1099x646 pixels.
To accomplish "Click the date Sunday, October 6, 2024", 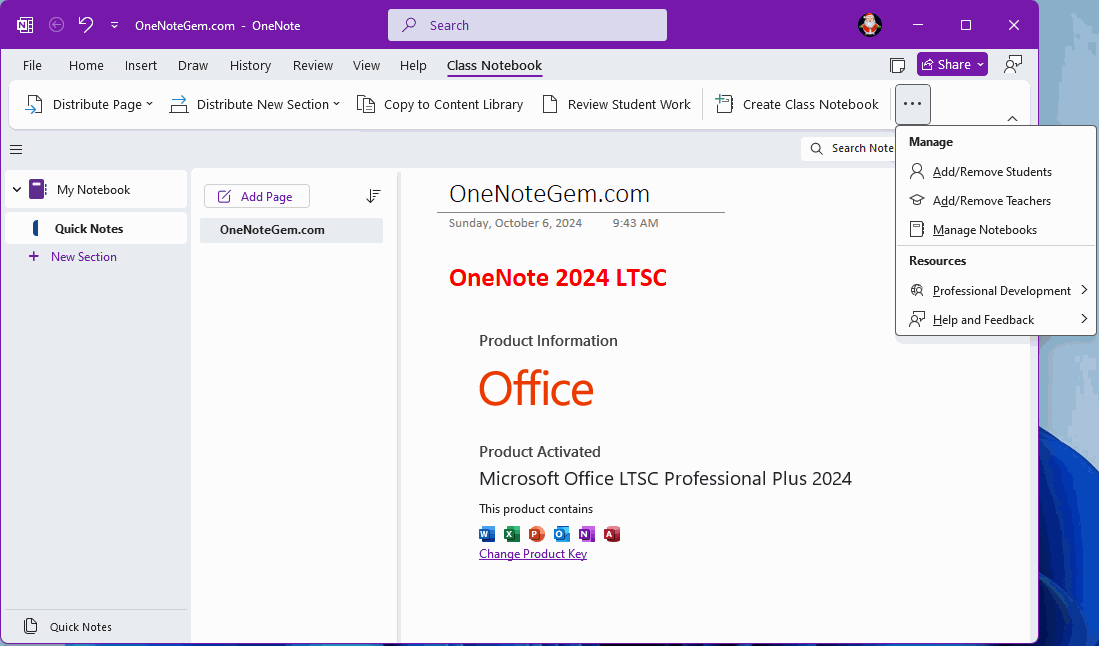I will pos(515,223).
